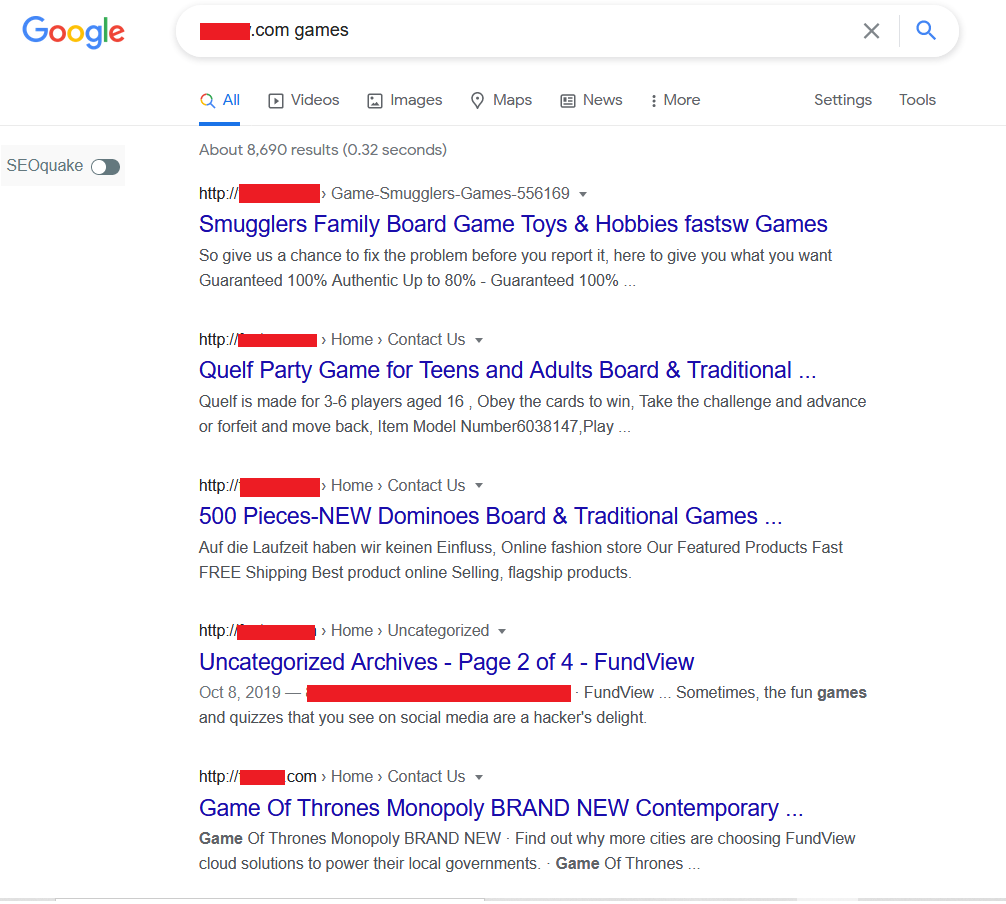Screen dimensions: 1006x904
Task: Click 'Home › Uncategorized' breadcrumb text
Action: pyautogui.click(x=410, y=631)
